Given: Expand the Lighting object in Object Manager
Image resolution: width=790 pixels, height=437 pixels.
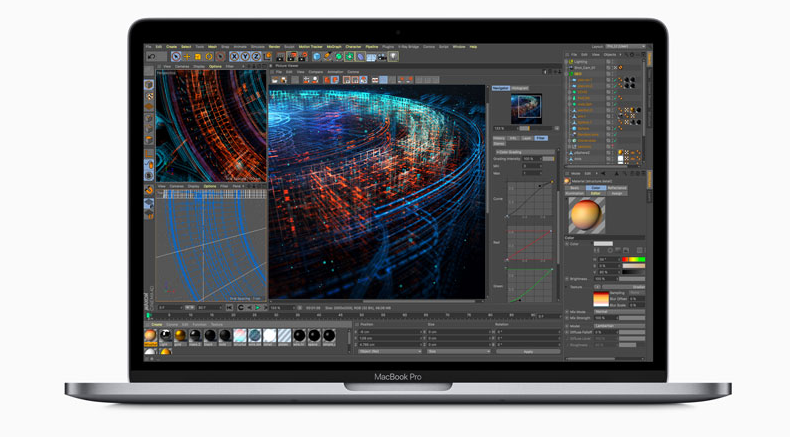Looking at the screenshot, I should (x=567, y=61).
